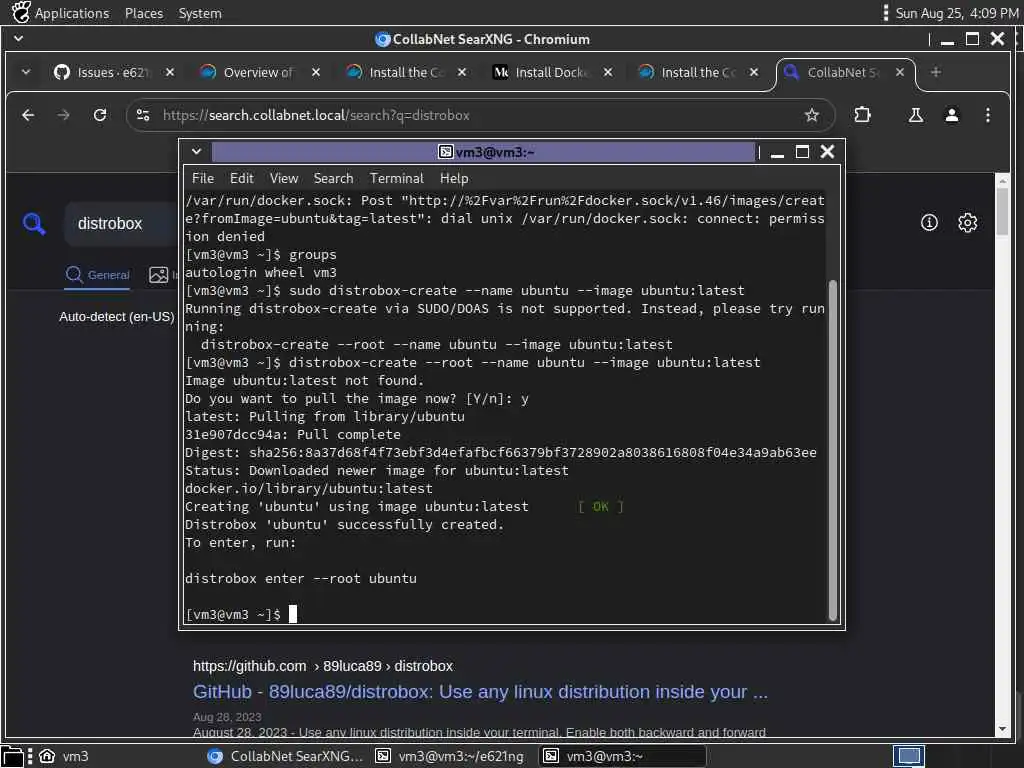The image size is (1024, 768).
Task: Open the Places menu in top panel
Action: (144, 13)
